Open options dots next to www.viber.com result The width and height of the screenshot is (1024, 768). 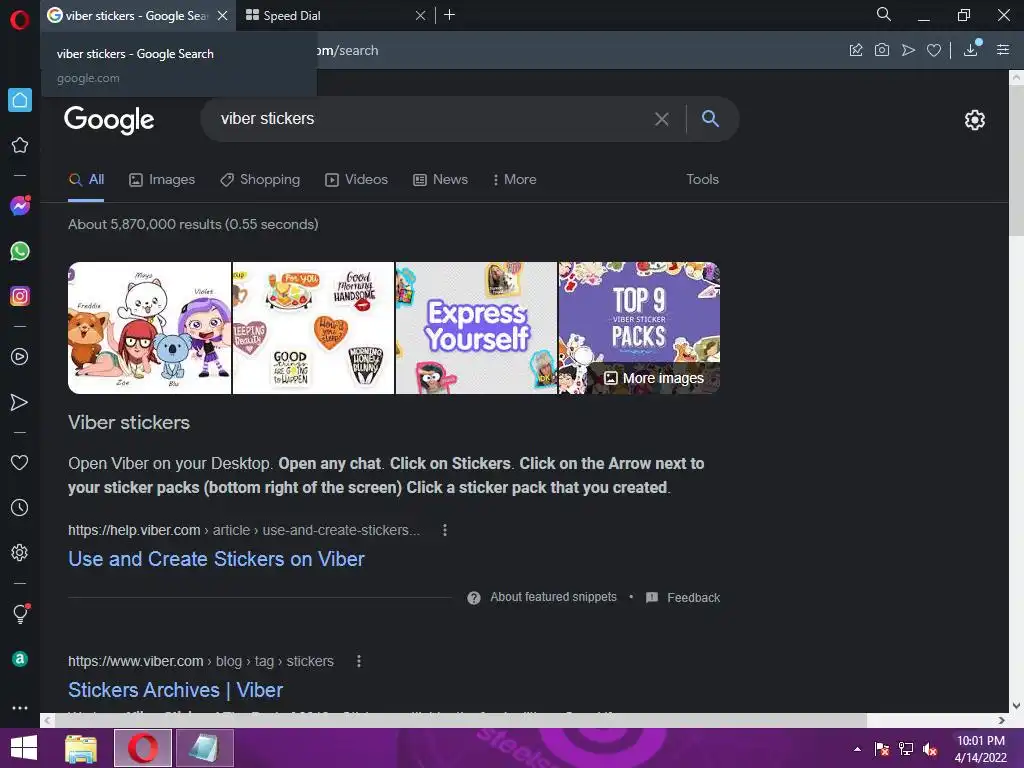point(359,662)
